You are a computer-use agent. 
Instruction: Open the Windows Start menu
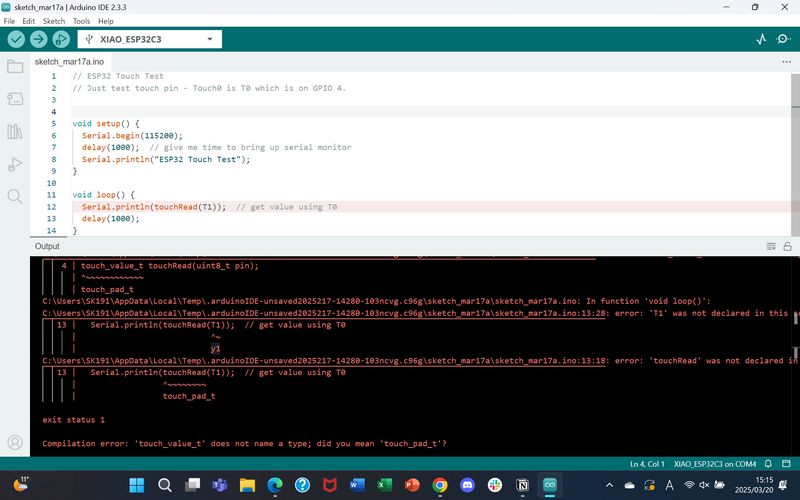tap(136, 485)
